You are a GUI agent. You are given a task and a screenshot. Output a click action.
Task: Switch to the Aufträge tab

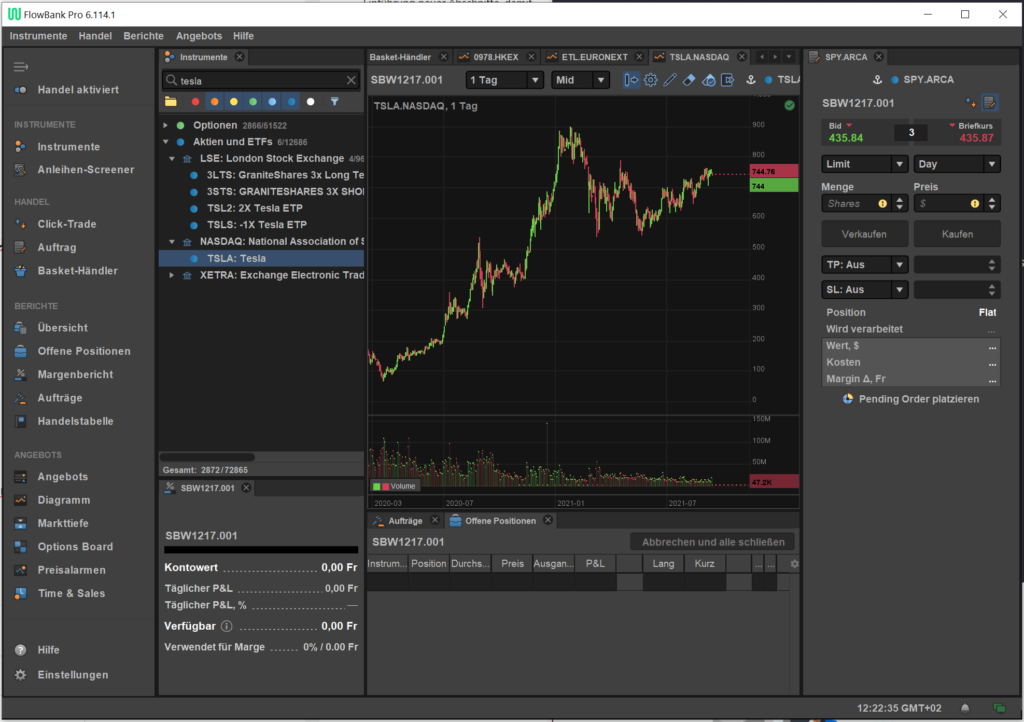[x=405, y=521]
